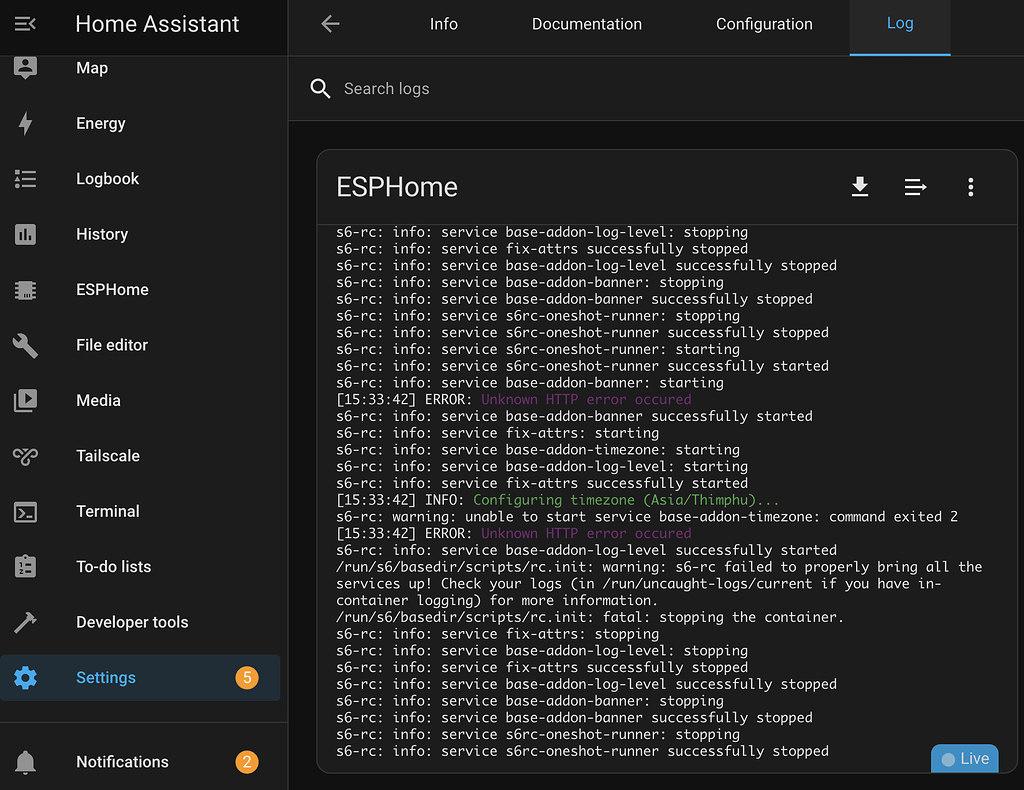This screenshot has width=1024, height=790.
Task: Open the Logbook from the sidebar
Action: click(108, 178)
